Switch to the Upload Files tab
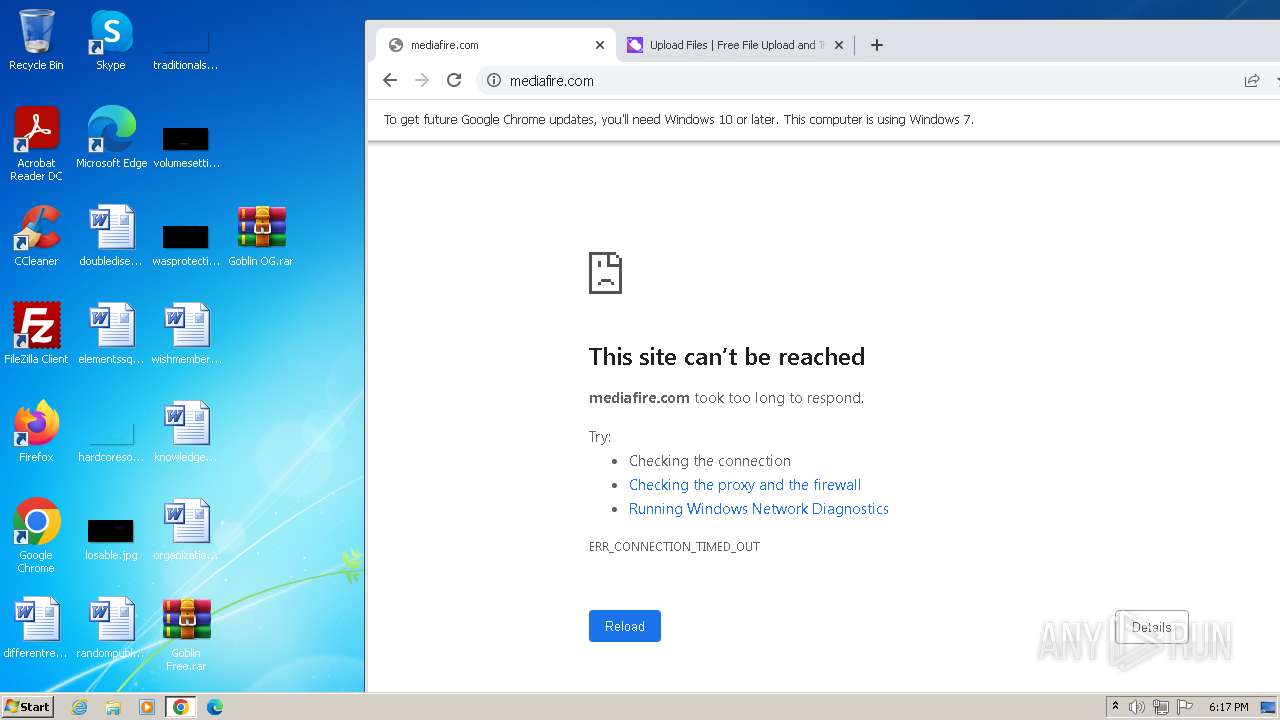Viewport: 1280px width, 720px height. [x=736, y=45]
